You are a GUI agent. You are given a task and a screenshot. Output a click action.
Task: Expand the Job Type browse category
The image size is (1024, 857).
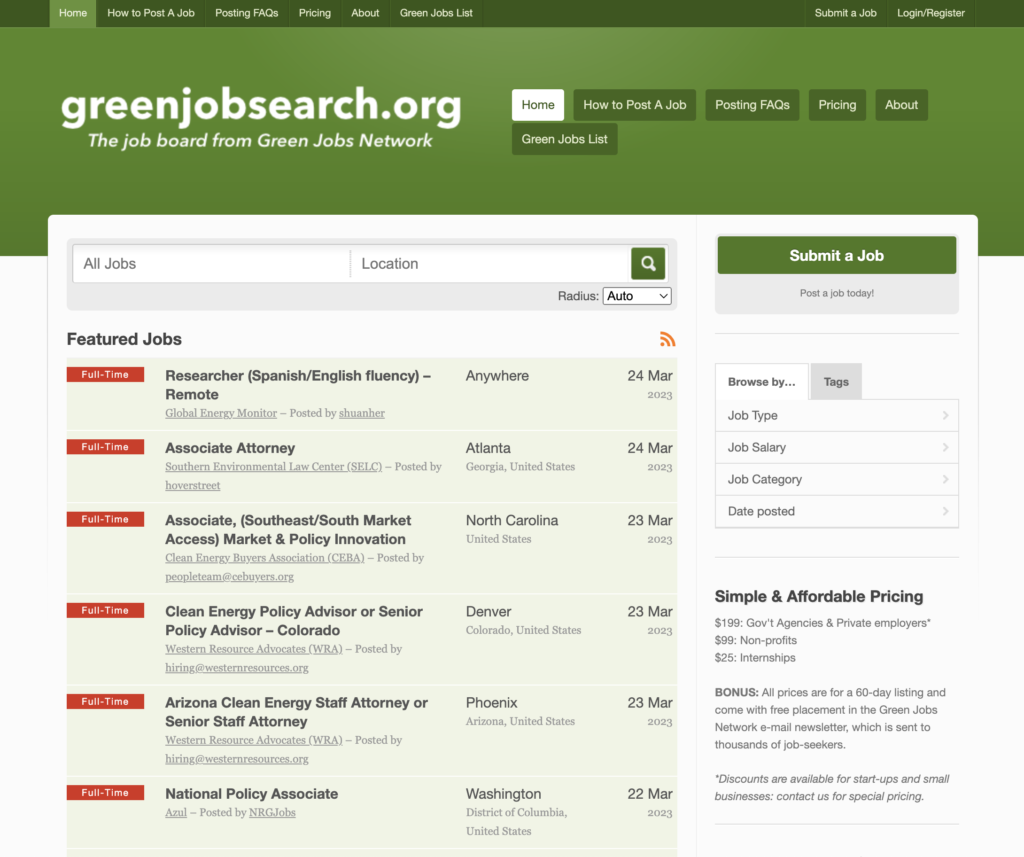[x=836, y=415]
